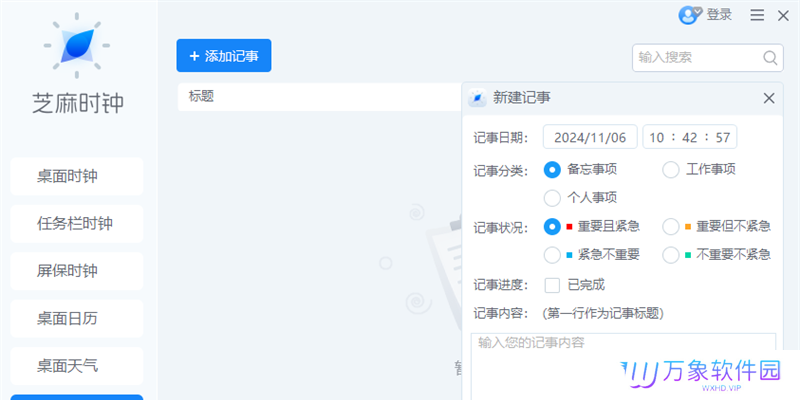The image size is (800, 400).
Task: Open the hamburger menu icon
Action: [757, 15]
